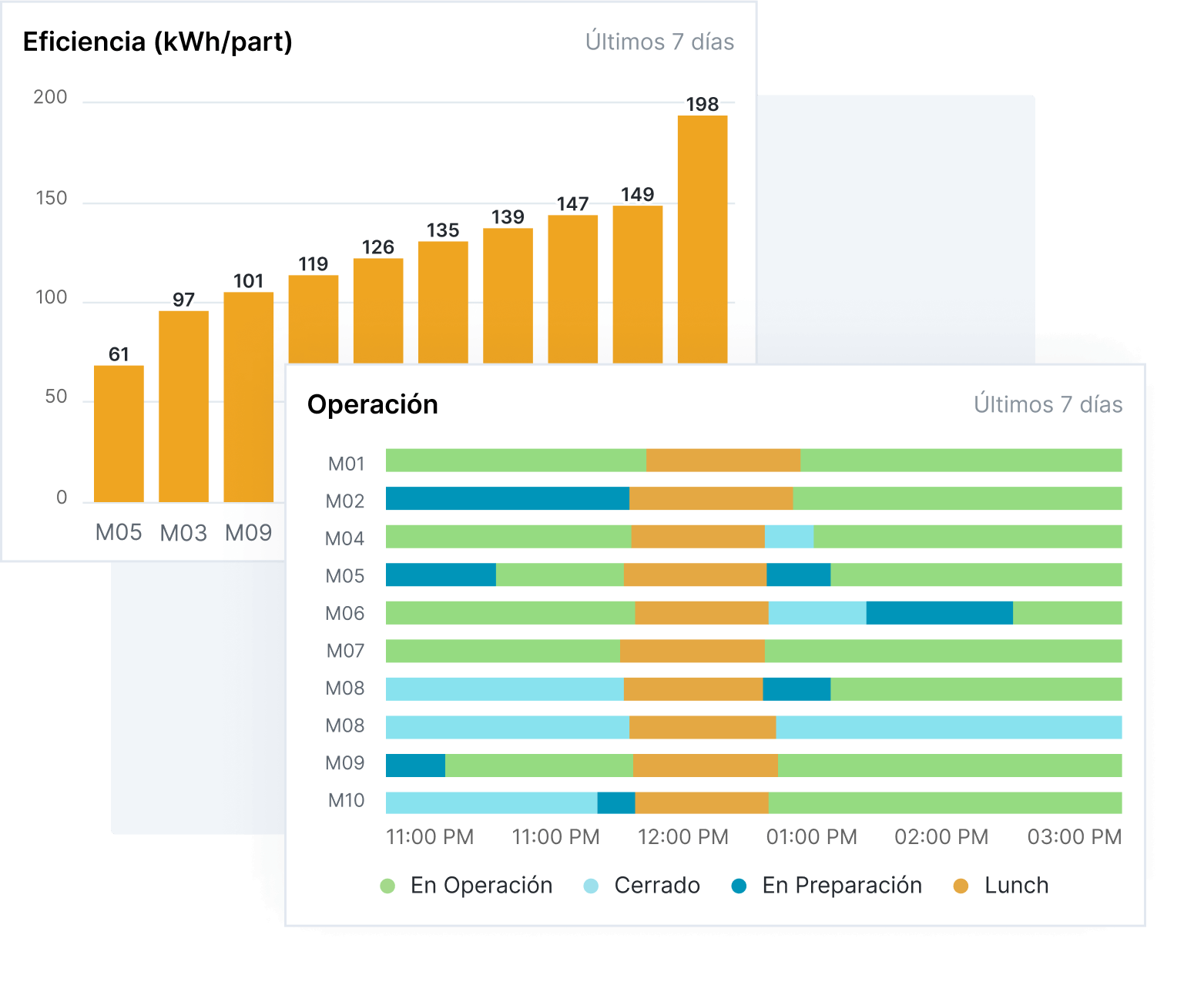
Task: Click the M09 bar labeled 101
Action: [x=248, y=397]
